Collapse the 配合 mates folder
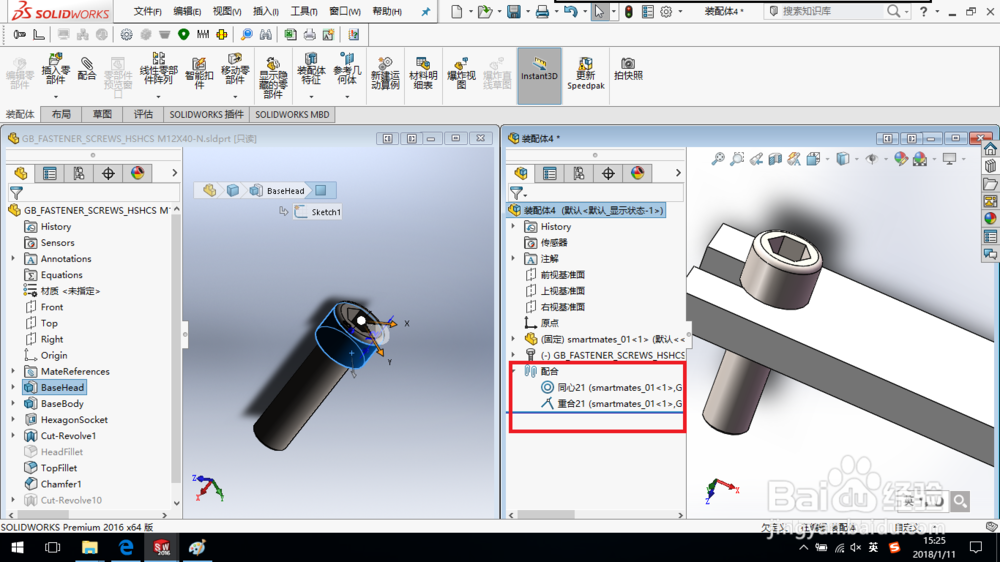The width and height of the screenshot is (1000, 562). [x=513, y=370]
